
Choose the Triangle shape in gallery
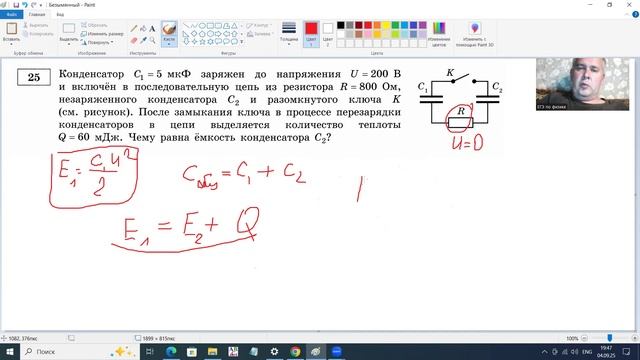[x=234, y=26]
